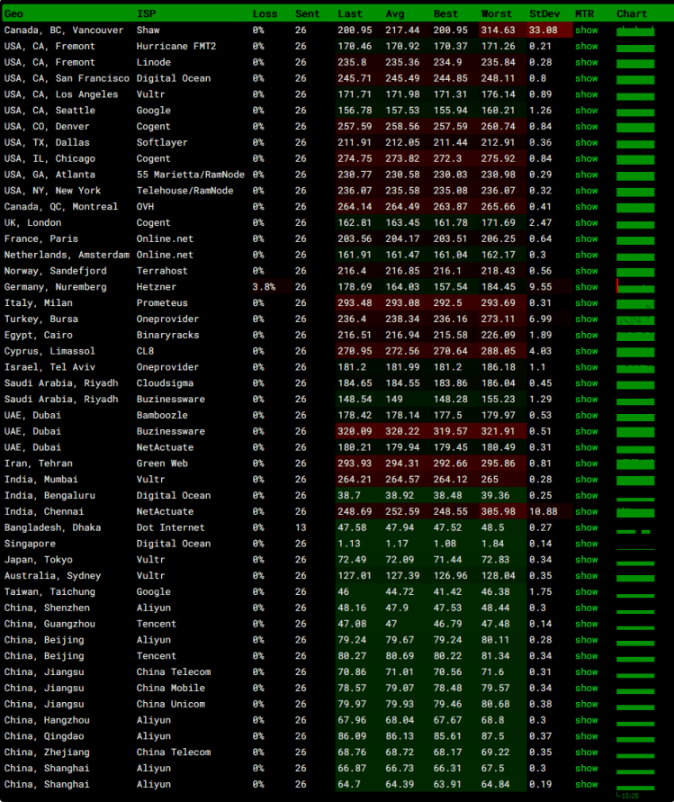Select the chart for Taiwan, Taichung Google
The width and height of the screenshot is (674, 802).
click(635, 592)
